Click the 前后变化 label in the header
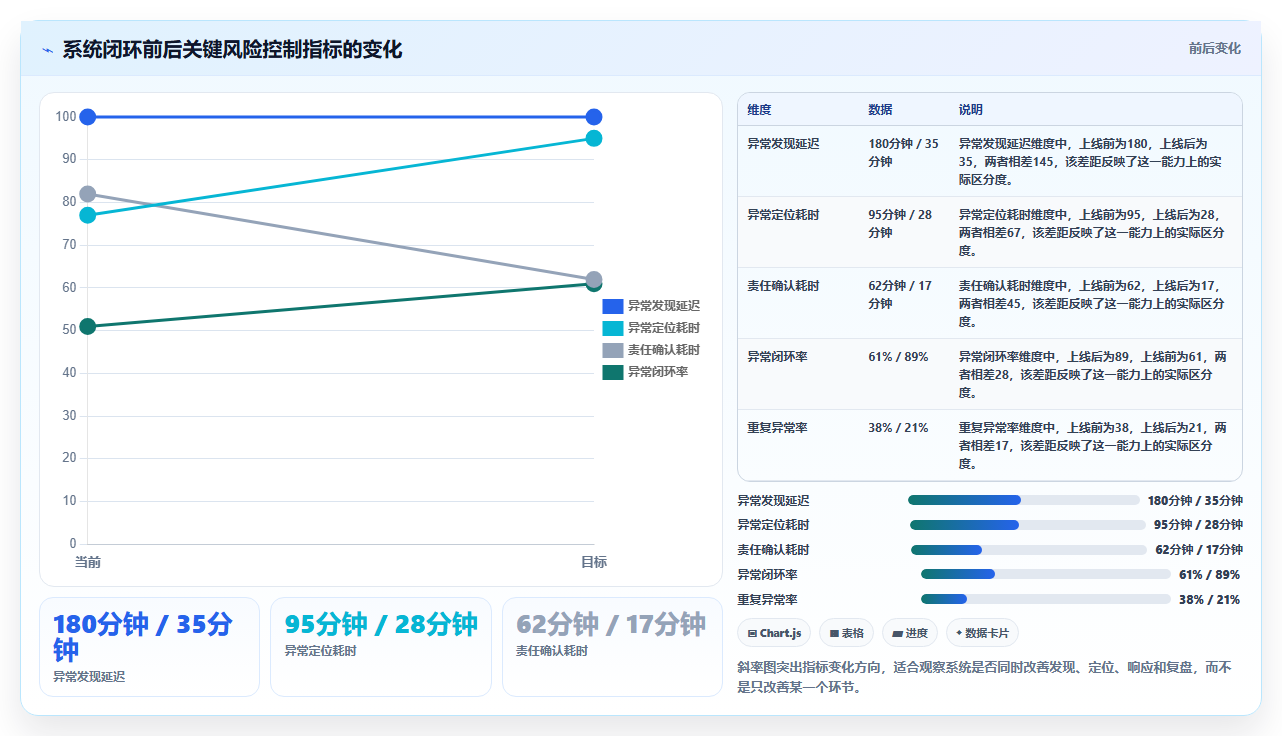The image size is (1282, 736). pos(1214,48)
